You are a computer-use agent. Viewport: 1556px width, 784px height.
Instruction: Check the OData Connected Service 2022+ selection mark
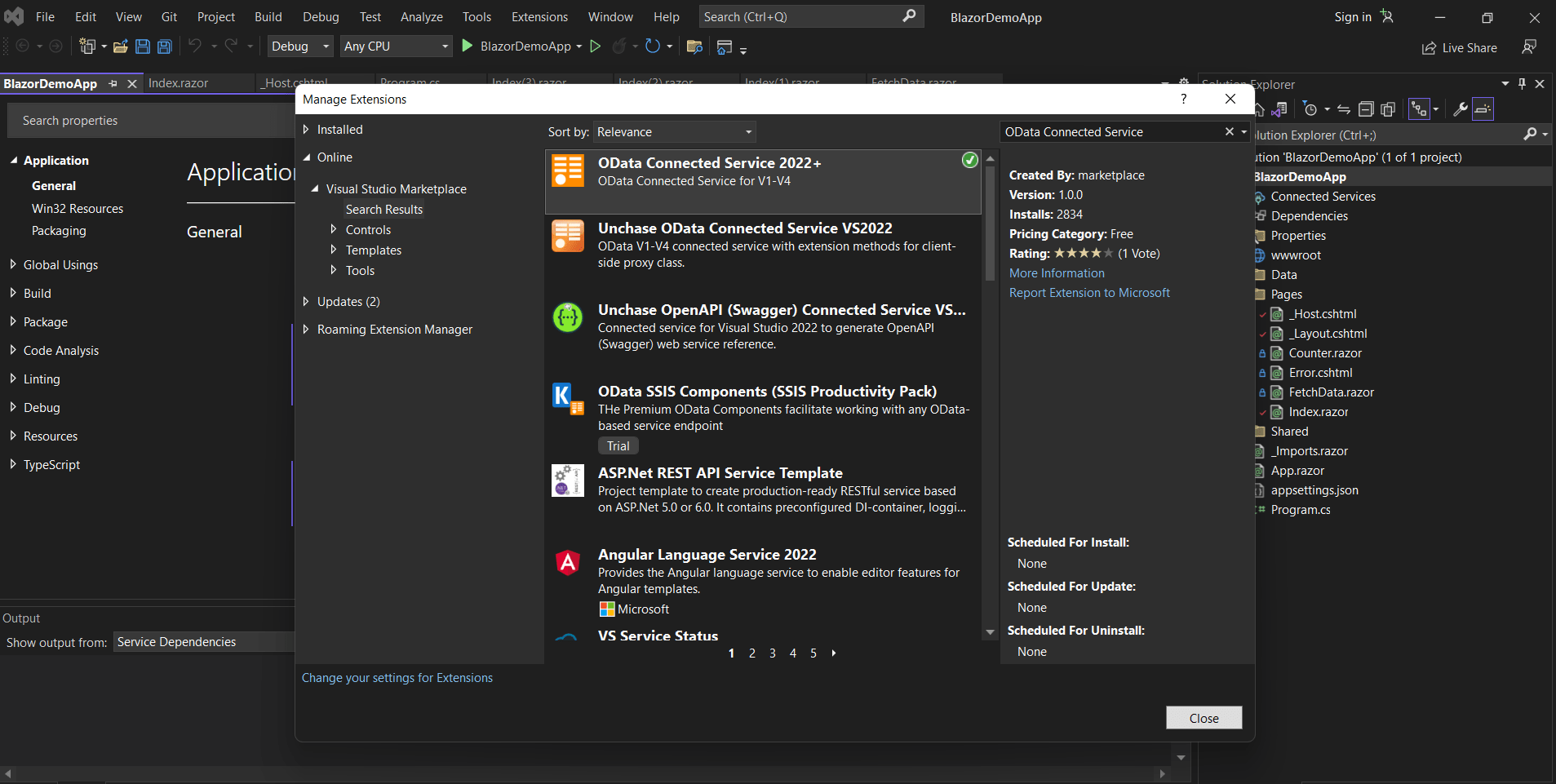point(969,161)
